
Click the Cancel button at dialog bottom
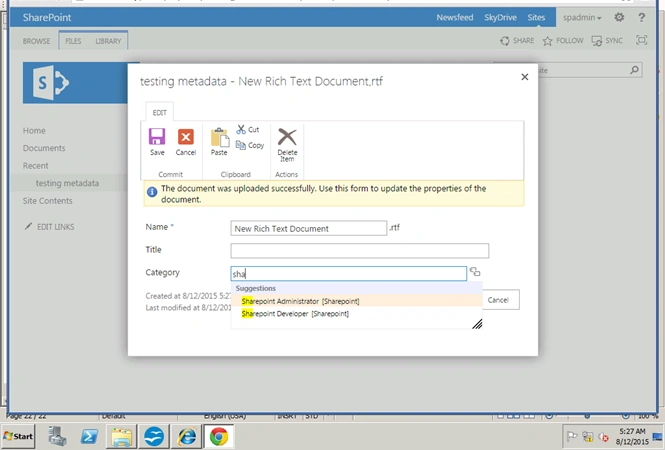click(x=500, y=300)
